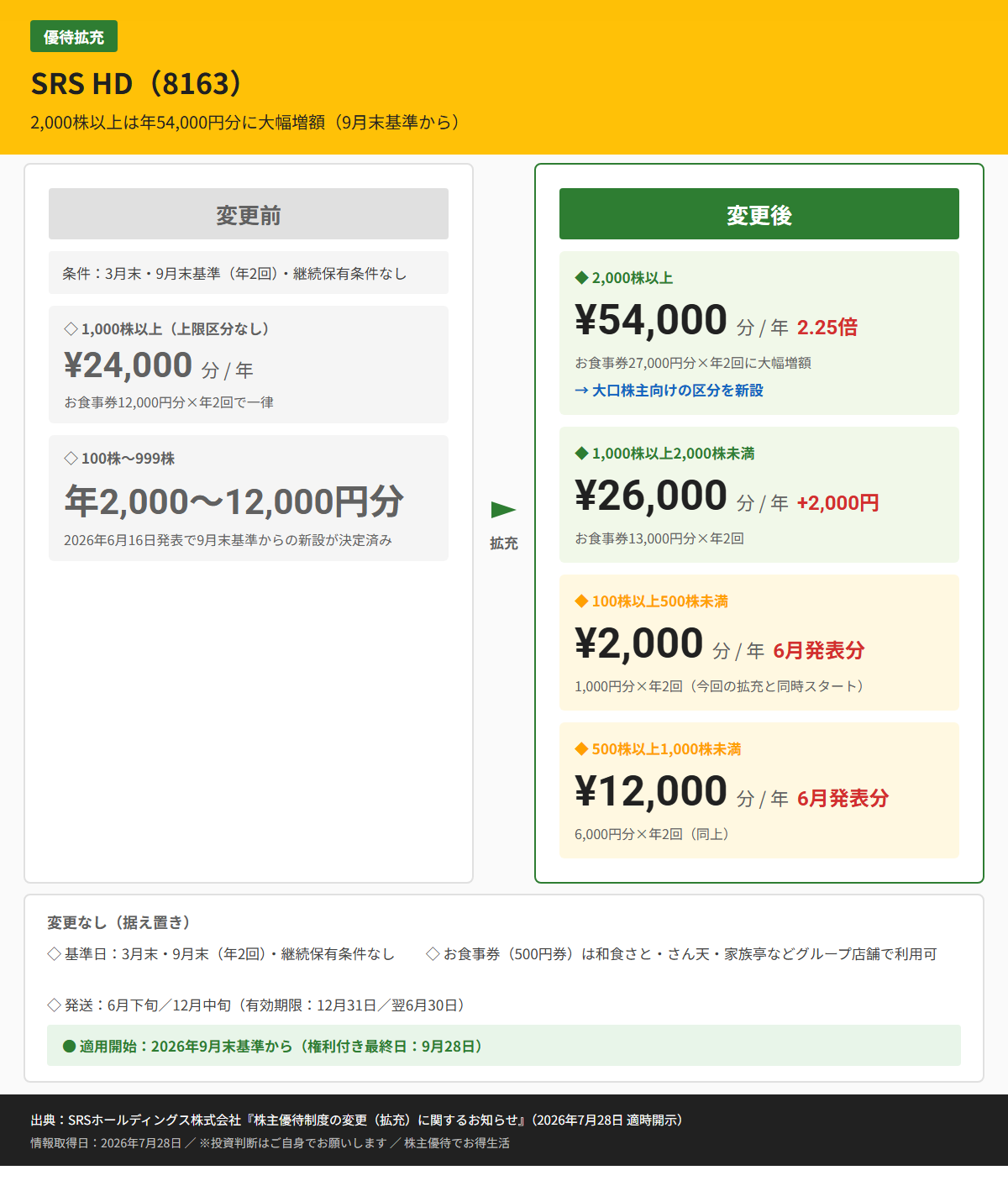
Task: Click the 変更後 green header
Action: coord(759,214)
